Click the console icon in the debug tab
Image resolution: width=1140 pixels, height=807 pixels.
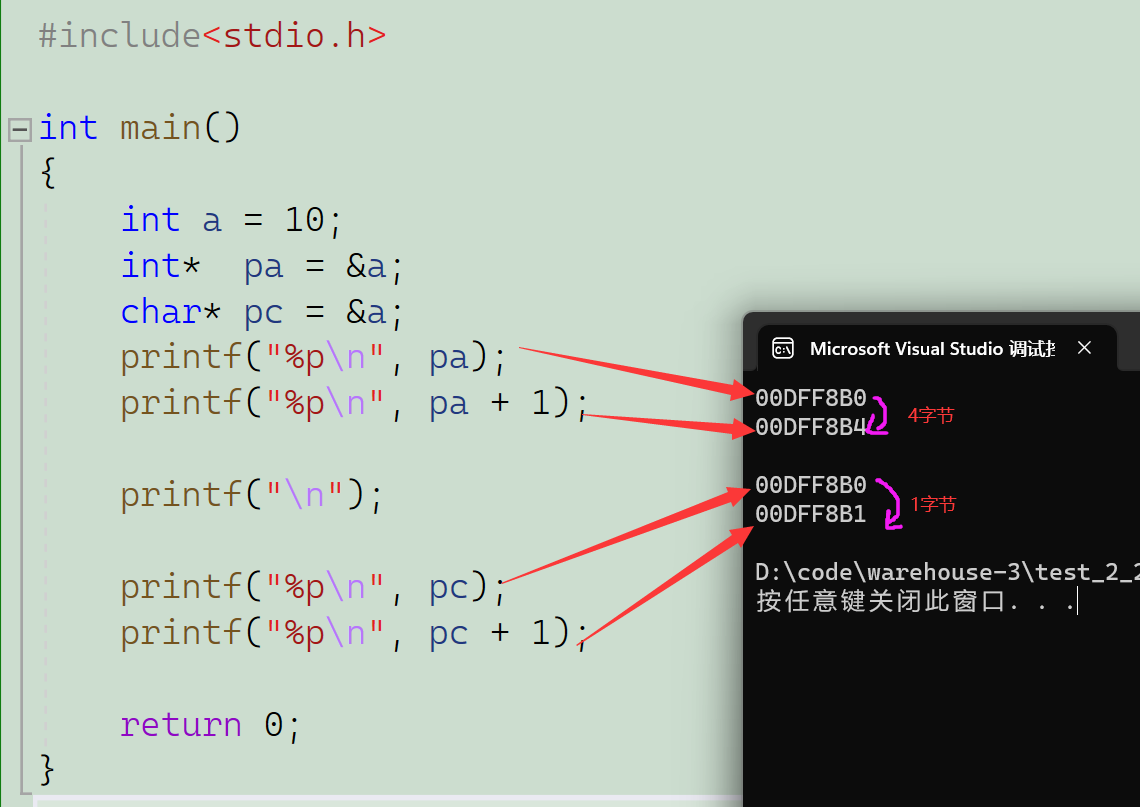pos(783,349)
